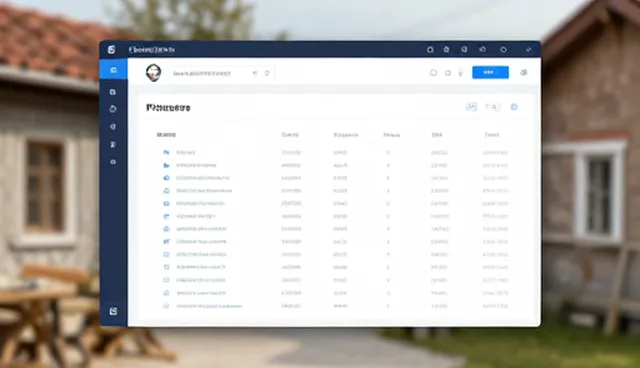The height and width of the screenshot is (368, 640).
Task: Click the house-shaped icon in the dark title bar
Action: 430,49
